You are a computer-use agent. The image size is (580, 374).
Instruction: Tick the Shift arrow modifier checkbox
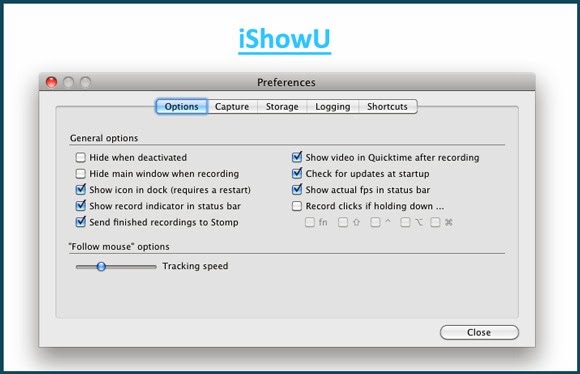coord(343,222)
